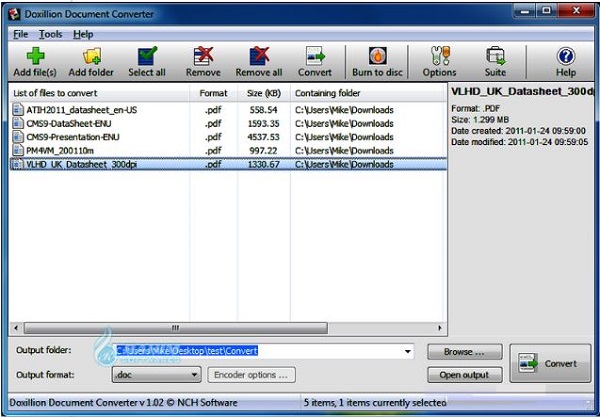
Task: Click the Remove all toolbar icon
Action: click(x=259, y=56)
